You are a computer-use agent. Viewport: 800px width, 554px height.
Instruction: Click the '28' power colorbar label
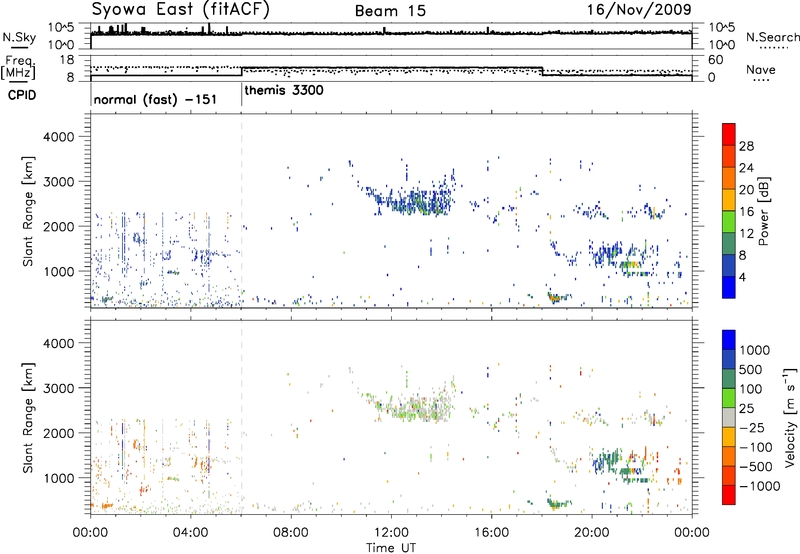click(746, 146)
